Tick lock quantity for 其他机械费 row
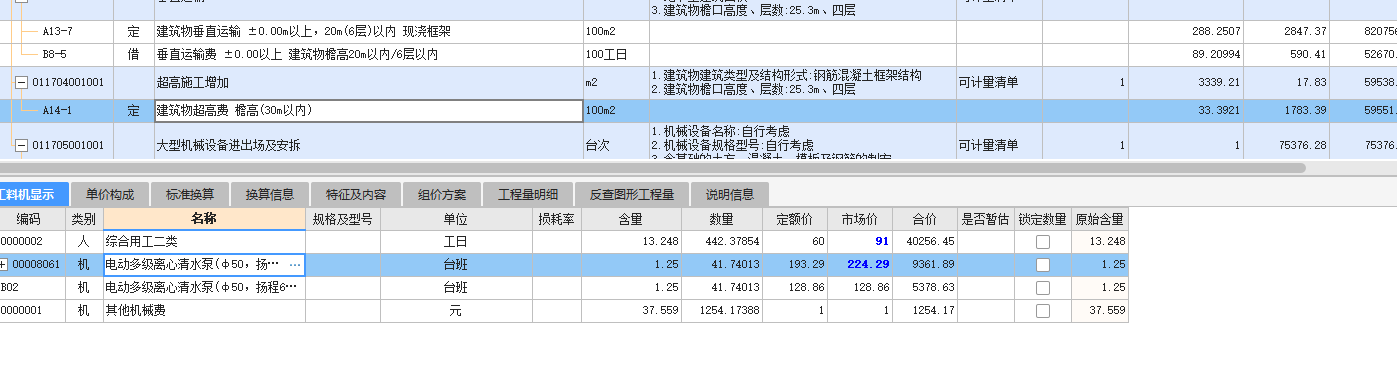This screenshot has width=1397, height=389. (1043, 311)
